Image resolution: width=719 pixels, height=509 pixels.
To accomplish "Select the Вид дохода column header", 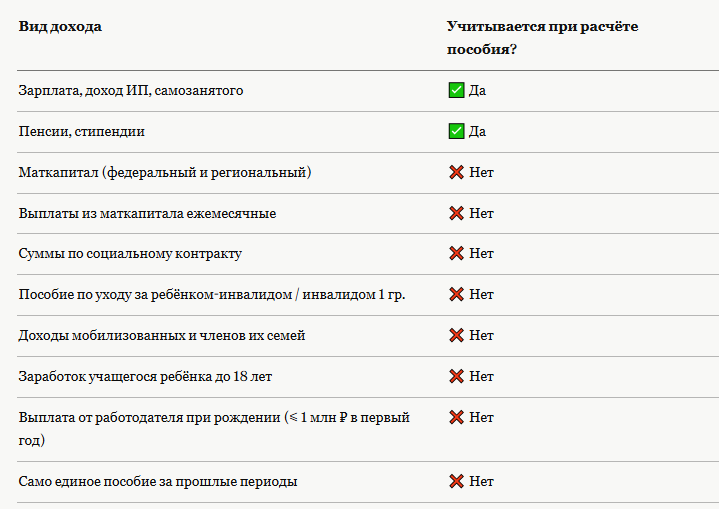I will point(60,27).
